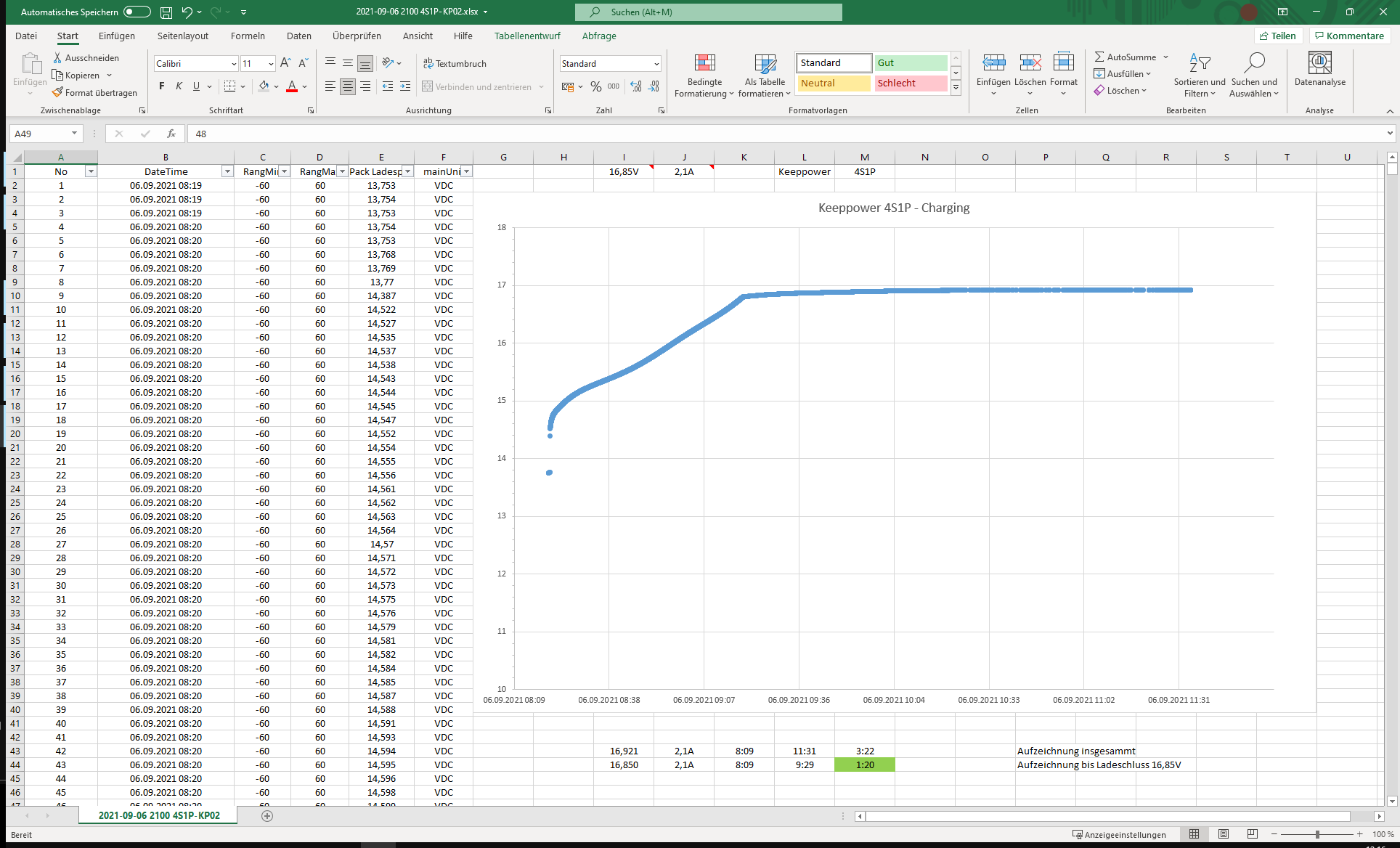
Task: Click the Teilen button
Action: click(1279, 36)
